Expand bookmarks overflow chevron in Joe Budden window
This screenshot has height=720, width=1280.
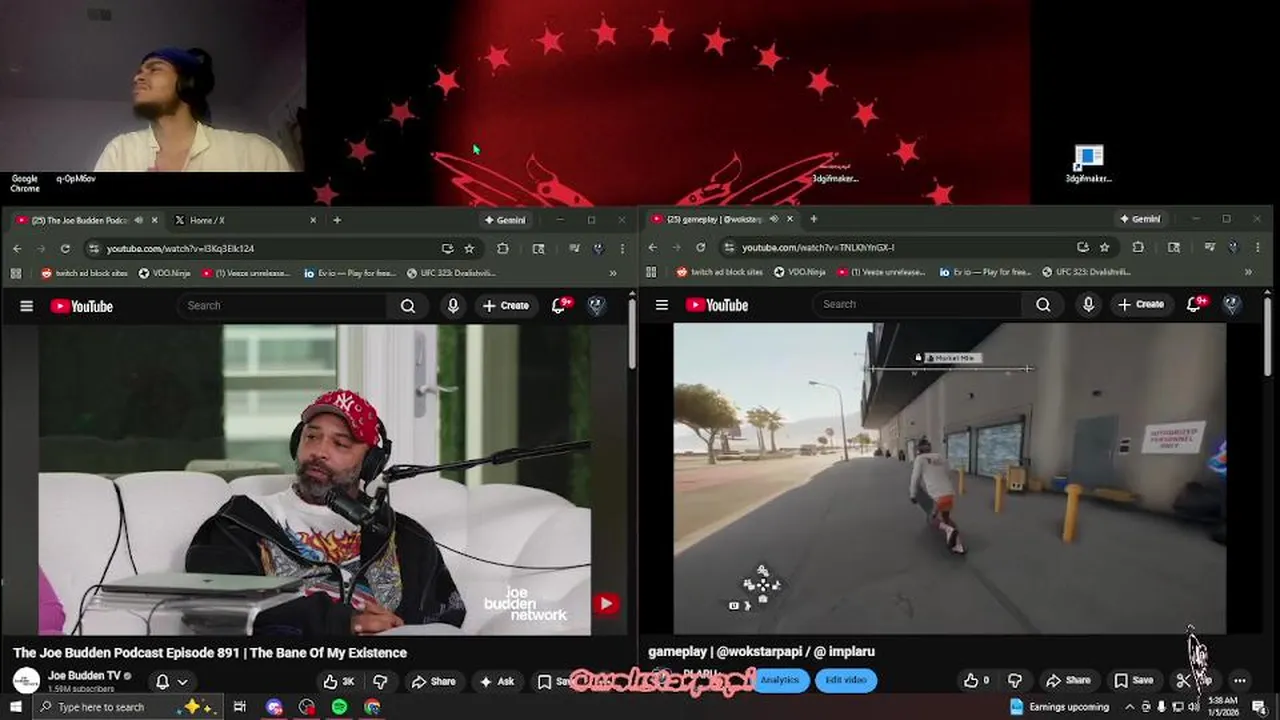pyautogui.click(x=613, y=273)
